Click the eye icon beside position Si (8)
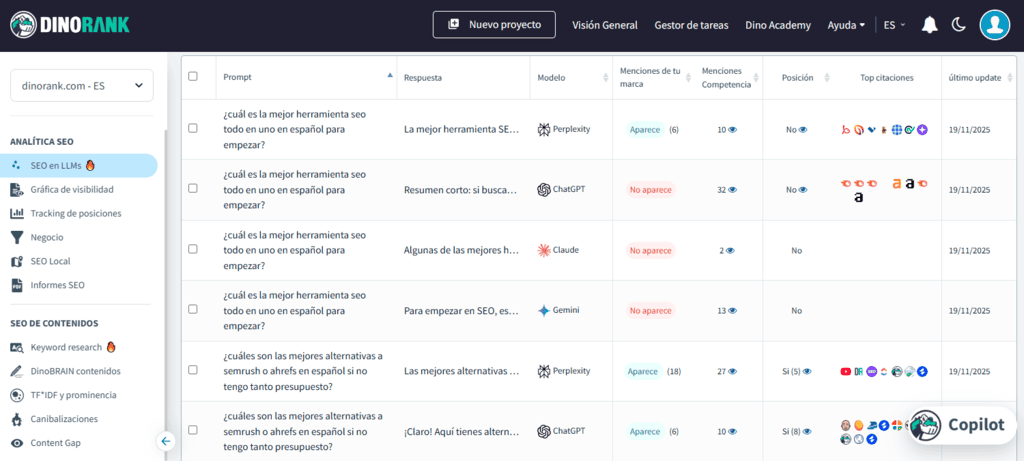 tap(807, 432)
